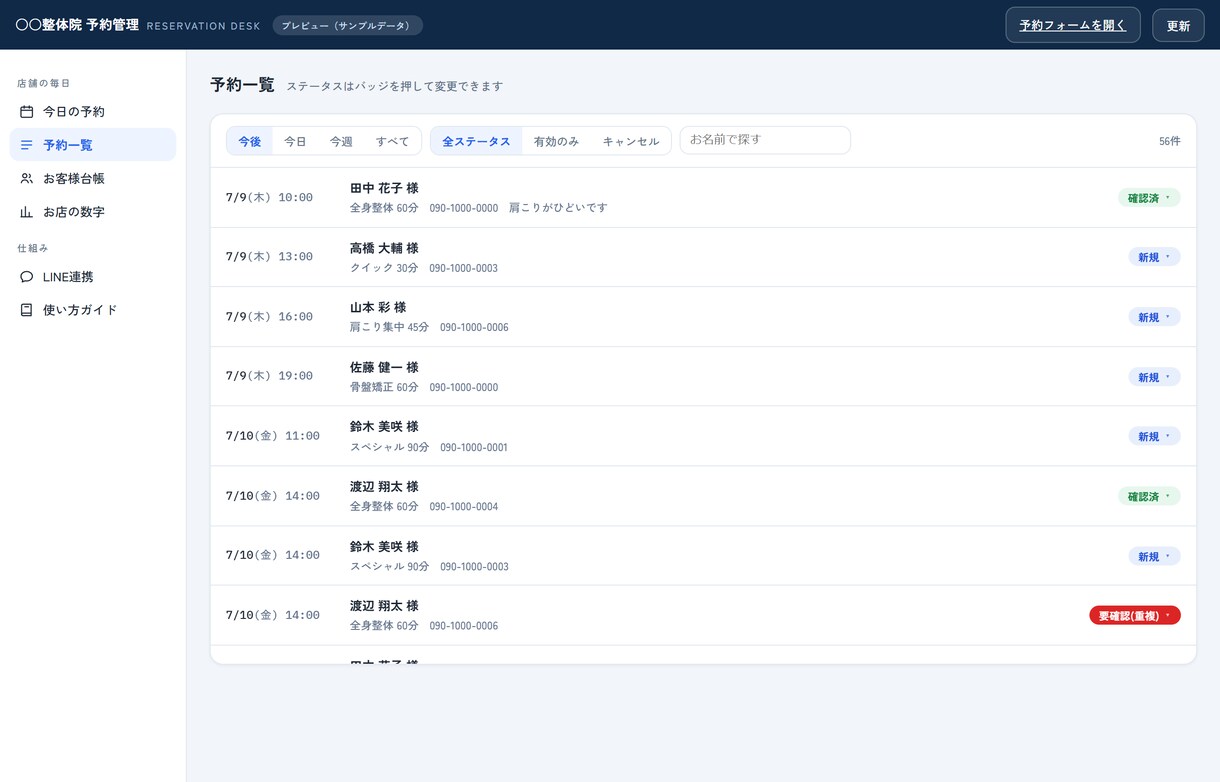Viewport: 1220px width, 782px height.
Task: Click the 7/9(木) 16:00 date cell
Action: [x=269, y=317]
